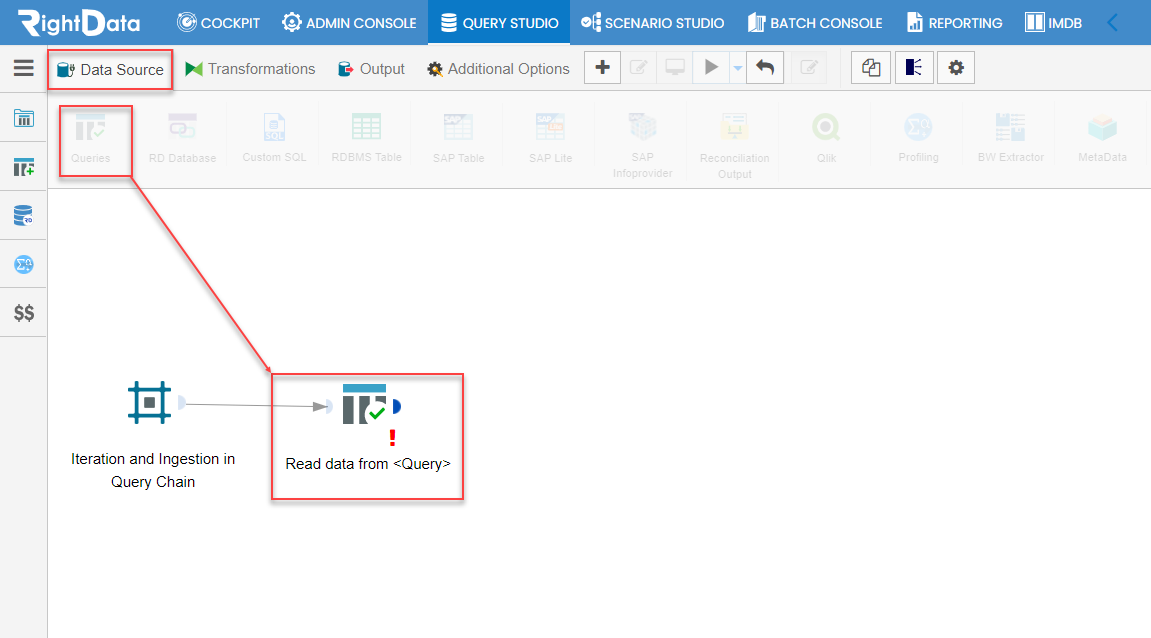Click the plus add button in toolbar
Image resolution: width=1151 pixels, height=638 pixels.
click(603, 68)
